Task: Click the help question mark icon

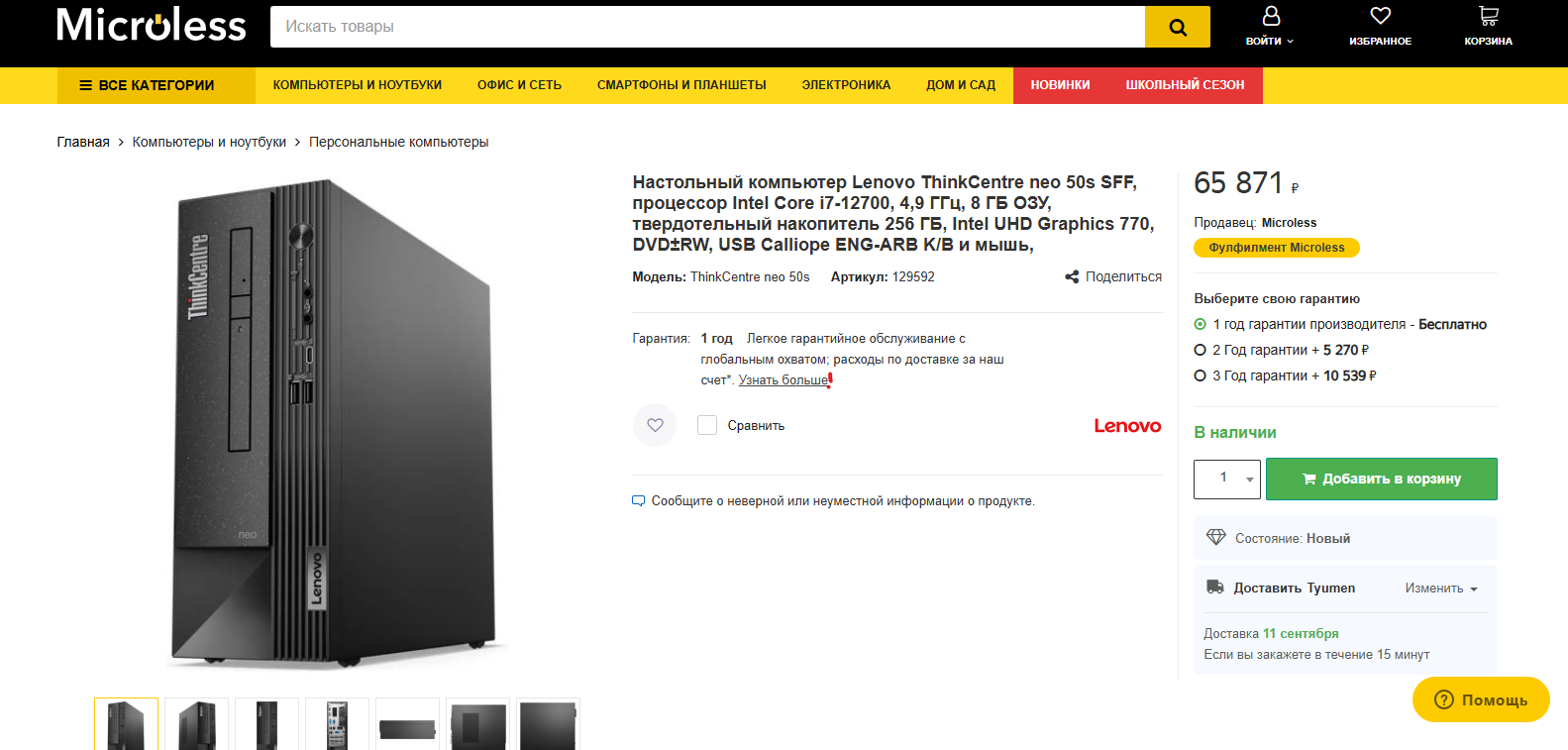Action: tap(1444, 699)
